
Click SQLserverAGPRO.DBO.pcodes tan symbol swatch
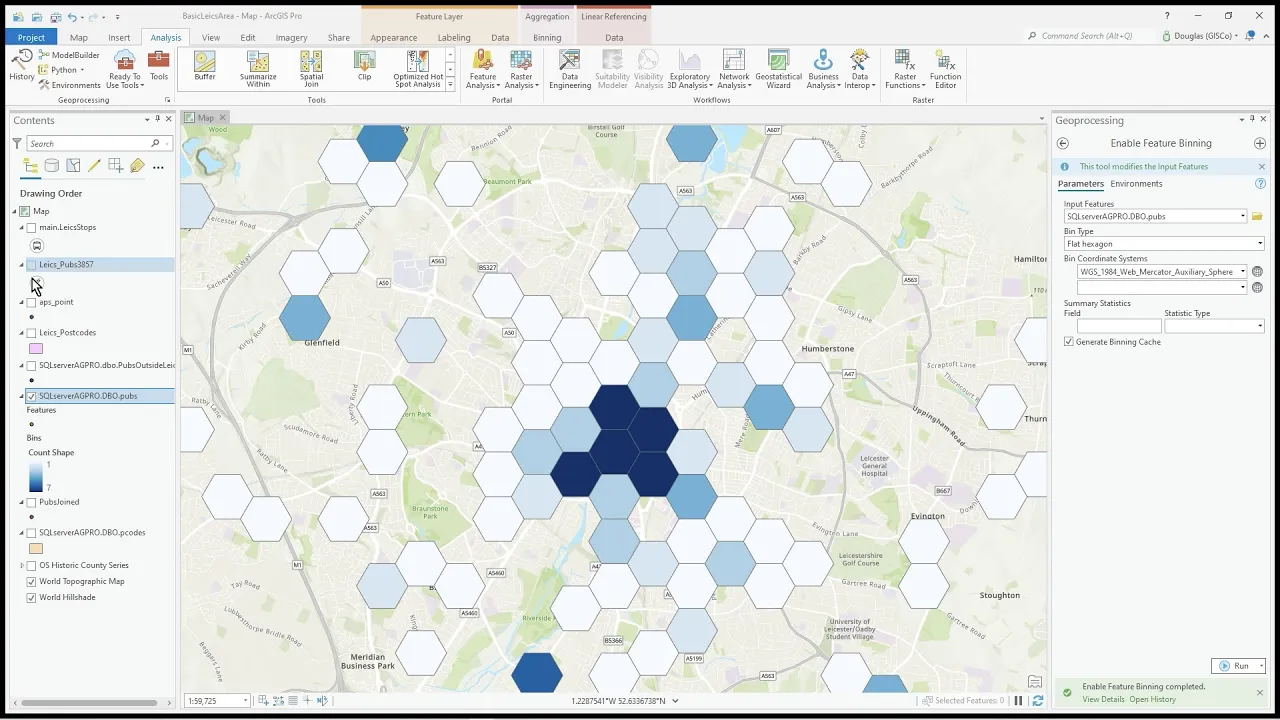click(x=36, y=549)
